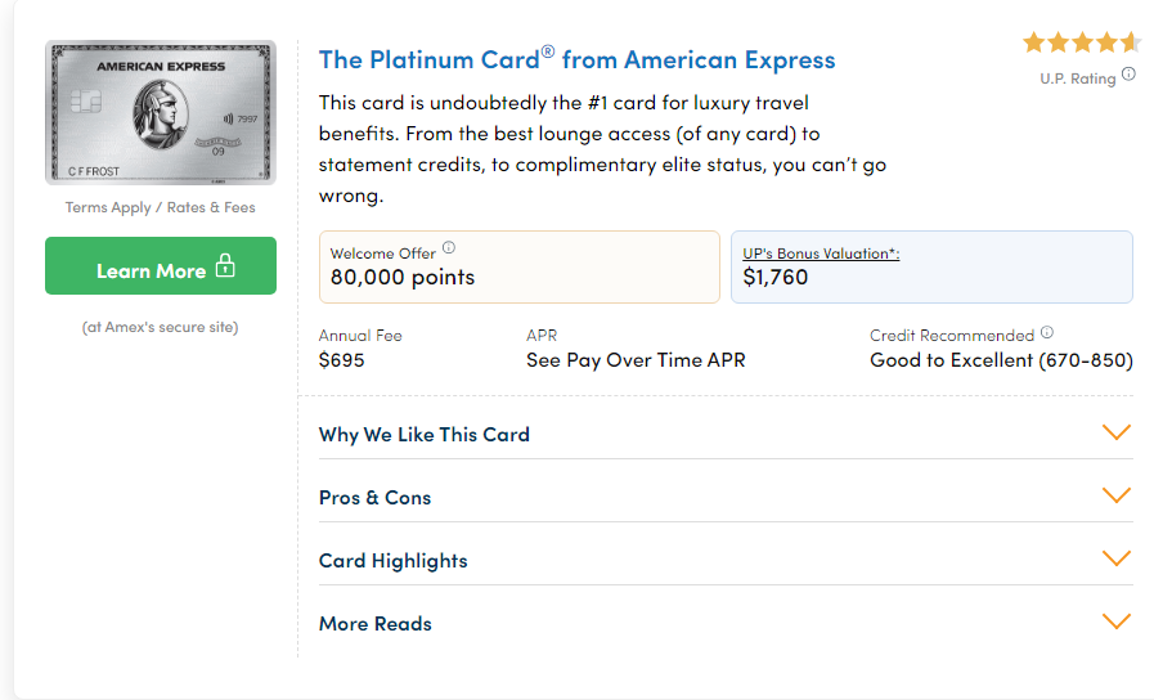
Task: Expand the Card Highlights chevron
Action: (1116, 559)
